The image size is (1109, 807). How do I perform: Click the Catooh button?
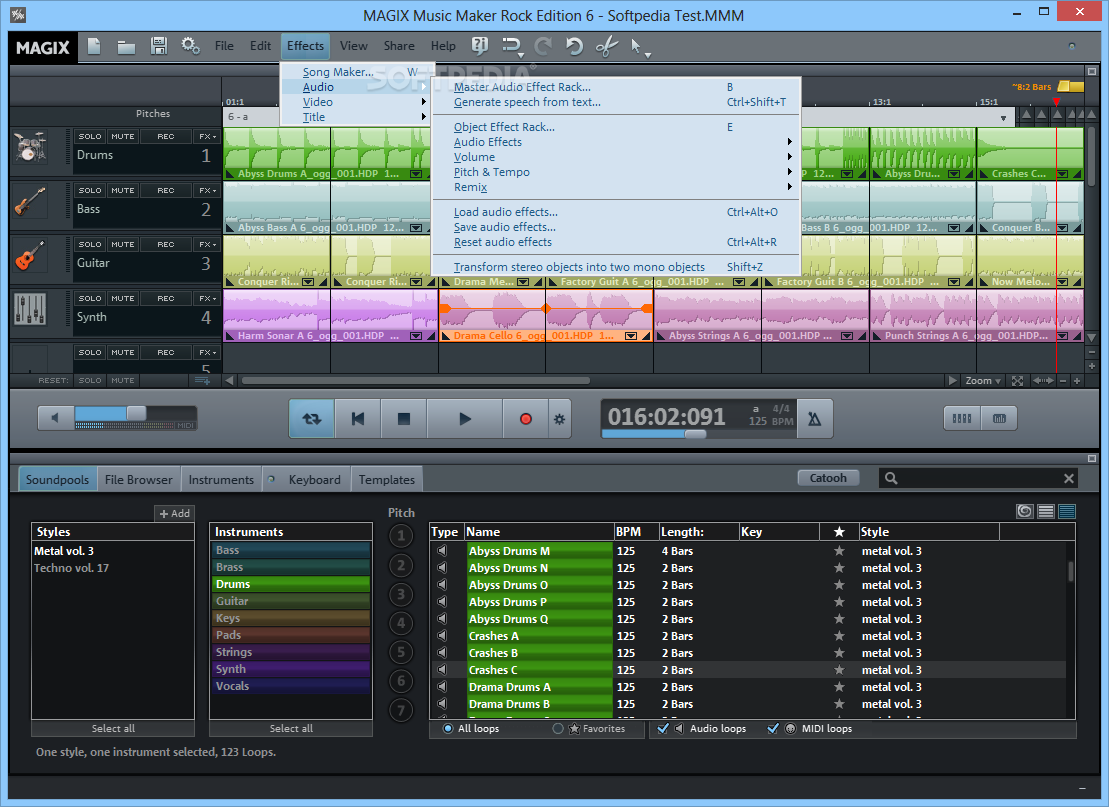828,478
